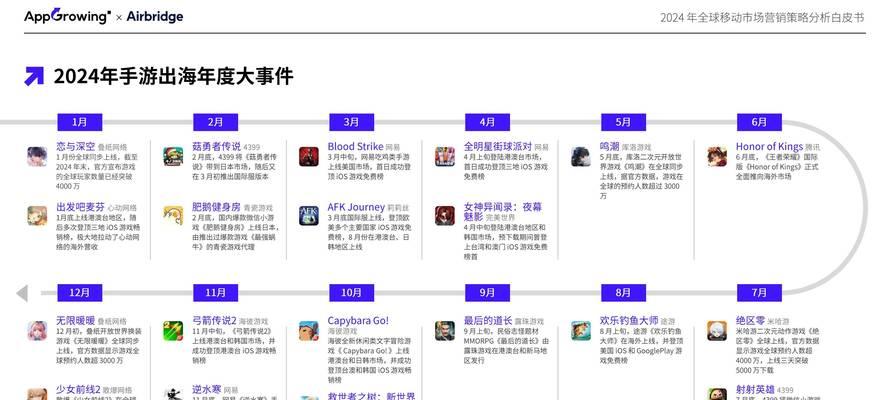Click the 肥鹅健身房 game icon
This screenshot has height=400, width=890.
click(x=173, y=216)
